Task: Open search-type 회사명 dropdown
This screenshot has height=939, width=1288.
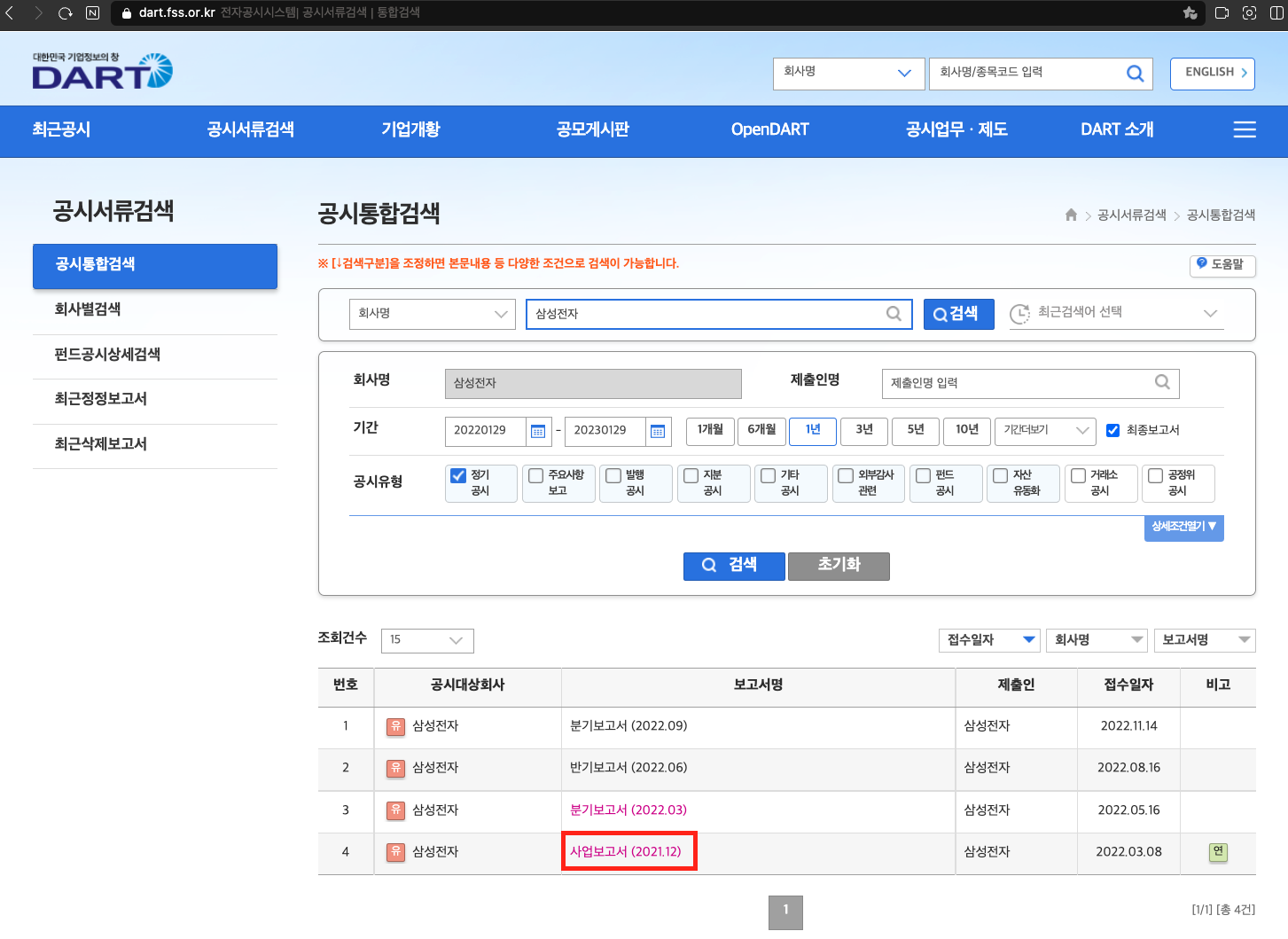Action: tap(433, 314)
